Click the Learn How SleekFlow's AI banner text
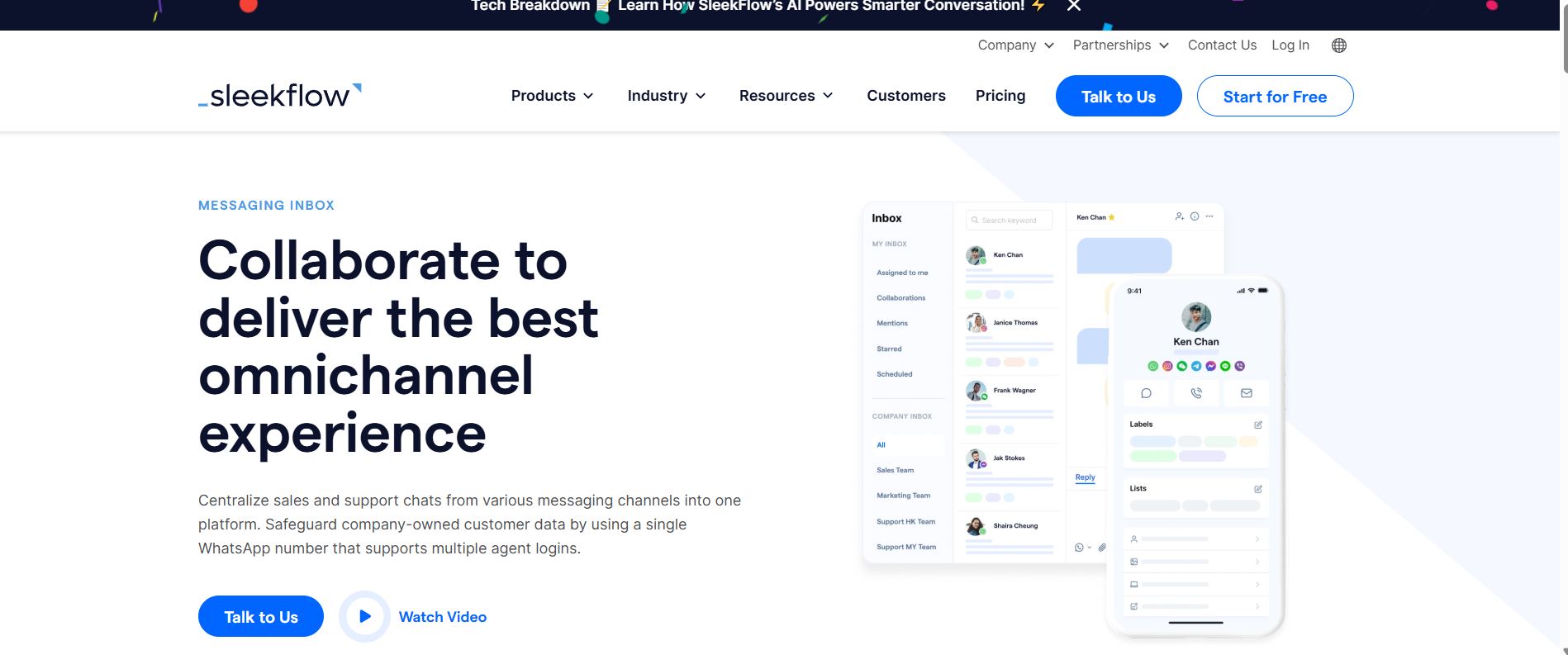The width and height of the screenshot is (1568, 655). coord(821,6)
